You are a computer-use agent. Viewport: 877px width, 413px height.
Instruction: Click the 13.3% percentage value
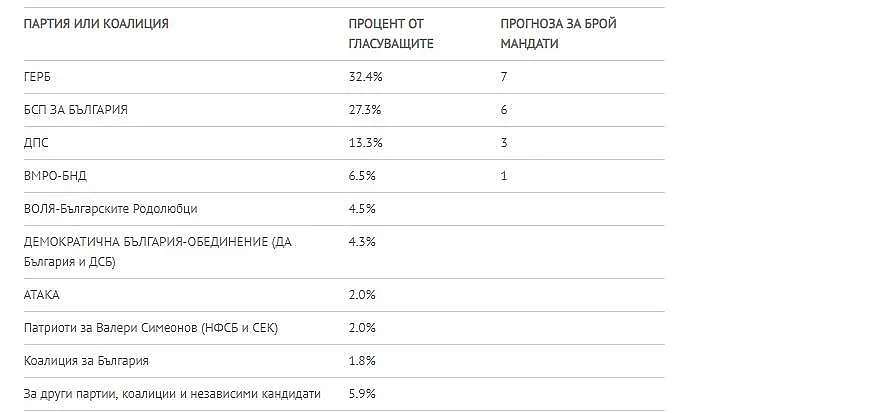(365, 143)
